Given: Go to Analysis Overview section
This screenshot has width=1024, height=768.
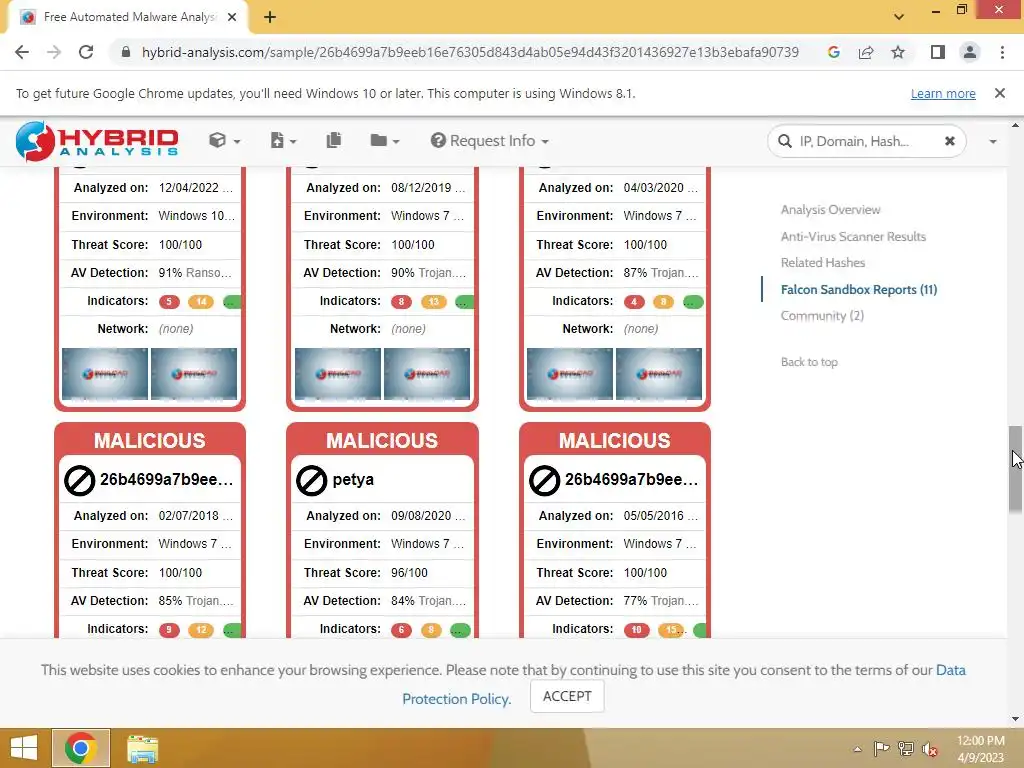Looking at the screenshot, I should (830, 210).
